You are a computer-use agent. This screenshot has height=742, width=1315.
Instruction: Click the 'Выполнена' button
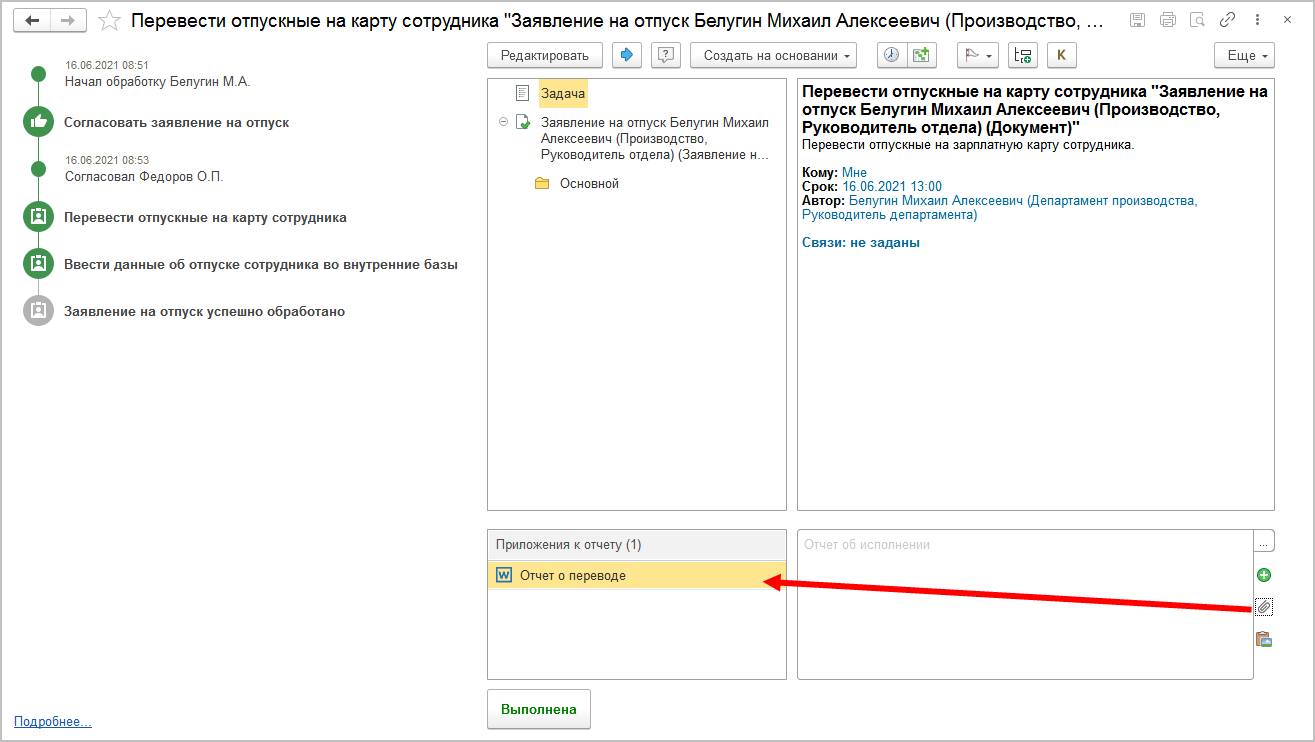(539, 709)
